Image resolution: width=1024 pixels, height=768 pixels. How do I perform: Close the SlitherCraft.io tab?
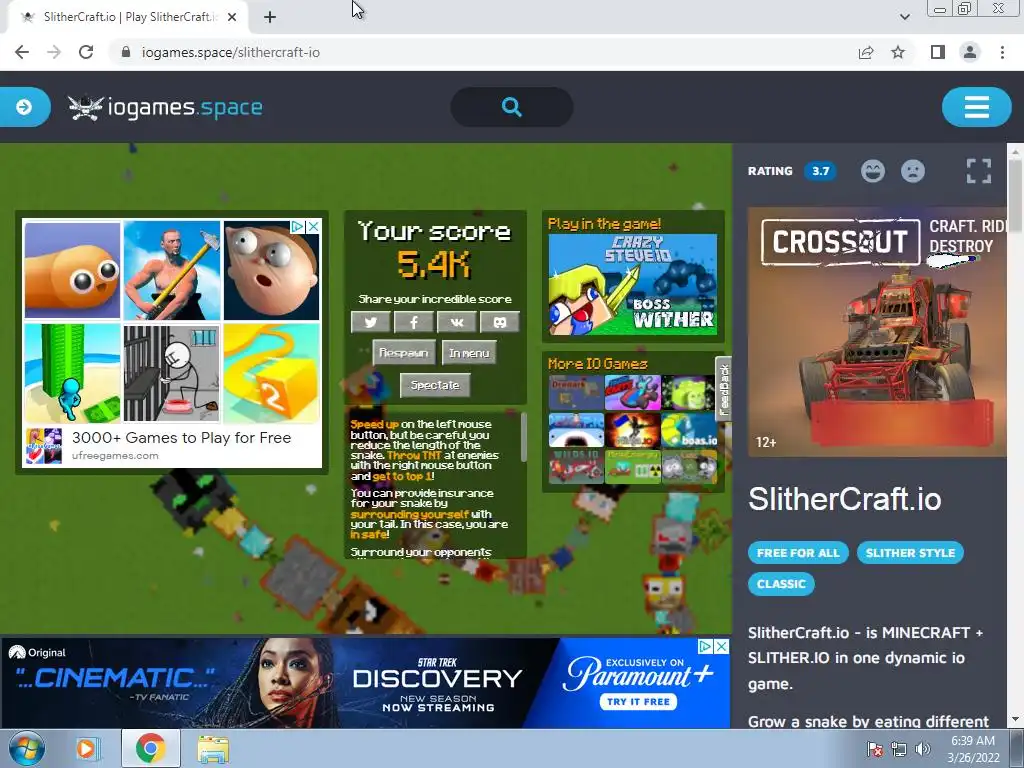pyautogui.click(x=232, y=18)
